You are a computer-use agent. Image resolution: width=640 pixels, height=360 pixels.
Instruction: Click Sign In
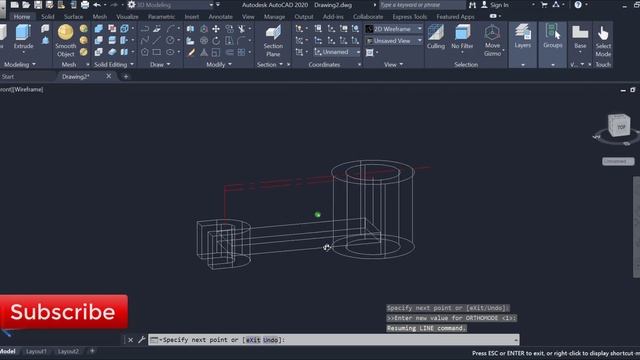click(x=495, y=5)
